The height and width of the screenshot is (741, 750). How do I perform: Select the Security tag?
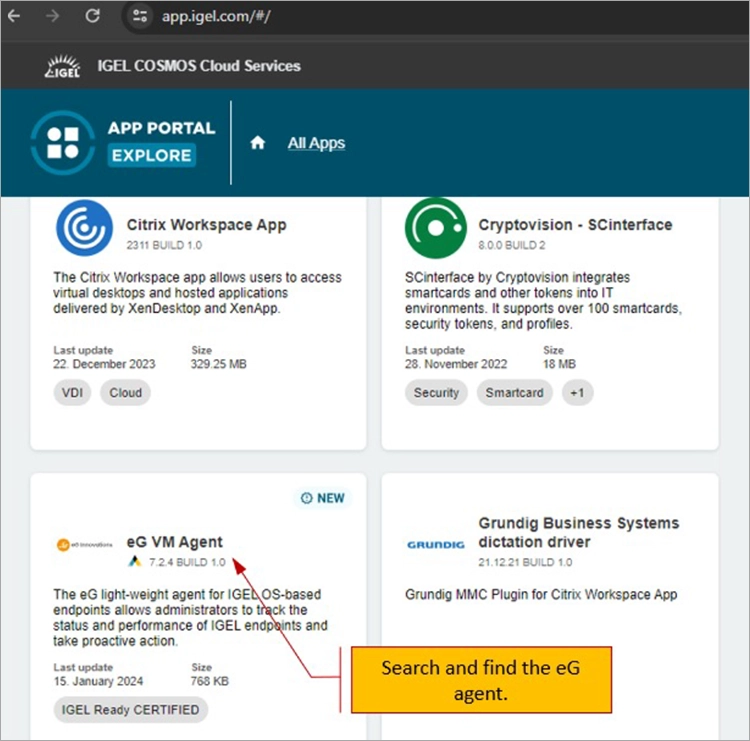[x=436, y=393]
